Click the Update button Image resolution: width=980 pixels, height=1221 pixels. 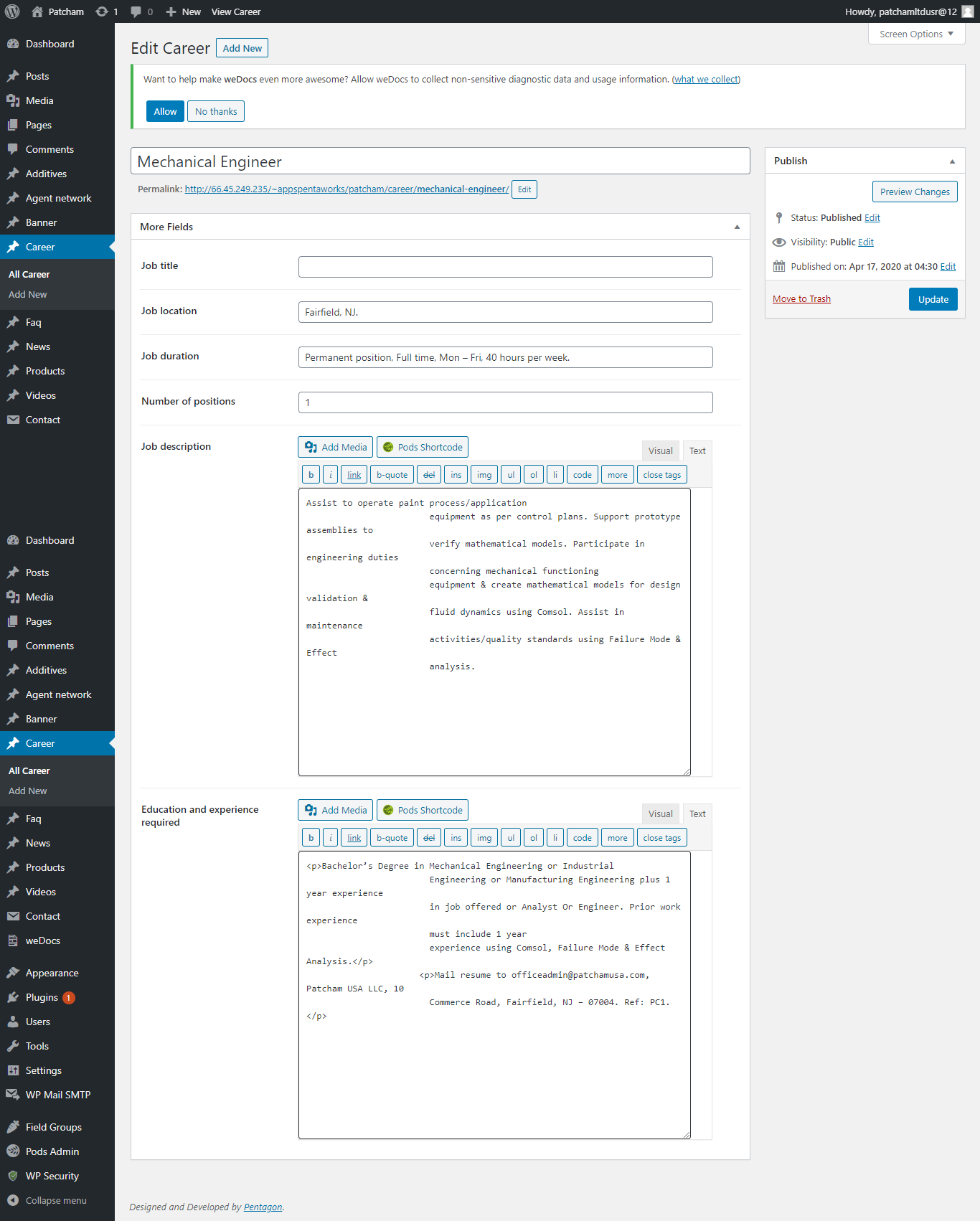coord(933,299)
